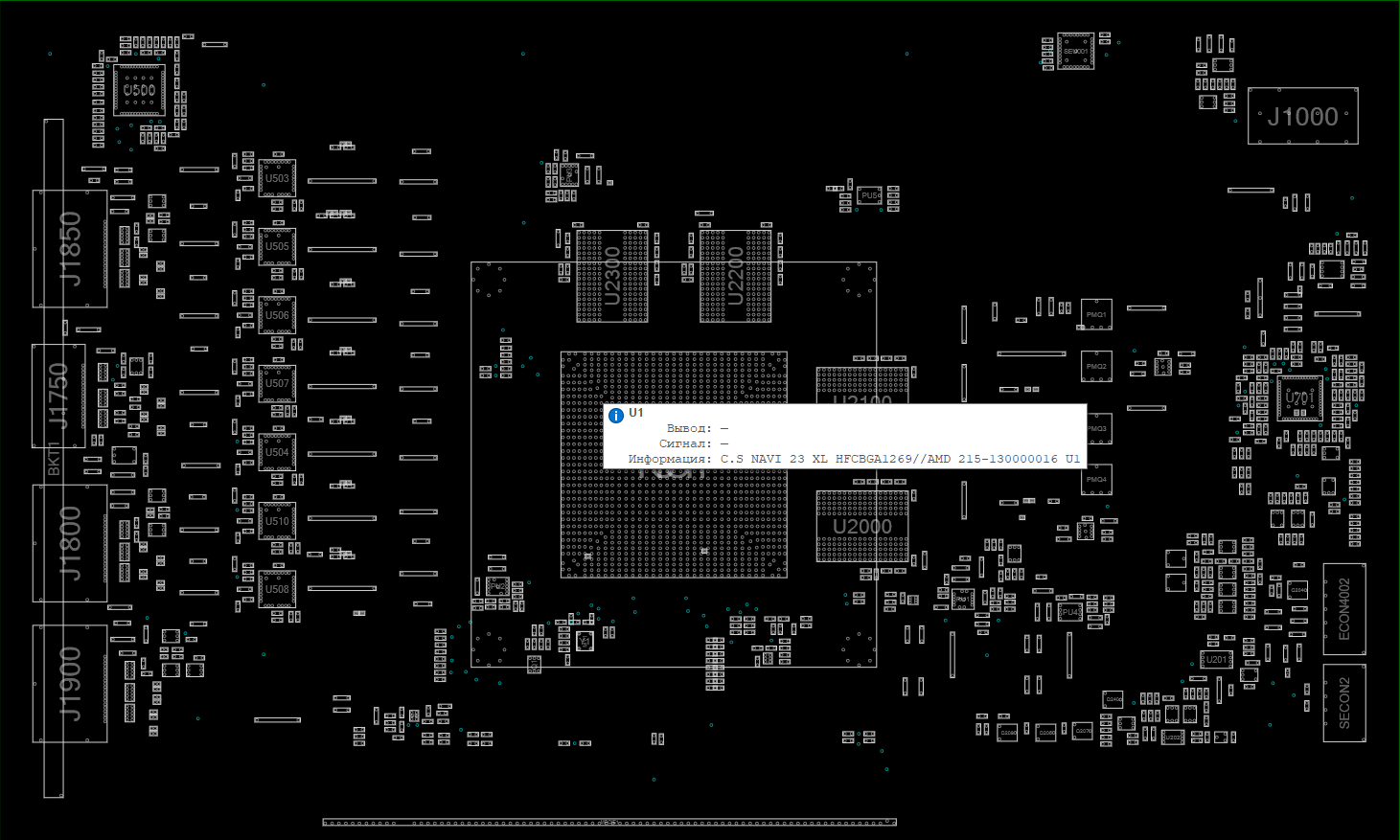Click the blue info icon in U1 tooltip
Viewport: 1400px width, 840px height.
(616, 416)
